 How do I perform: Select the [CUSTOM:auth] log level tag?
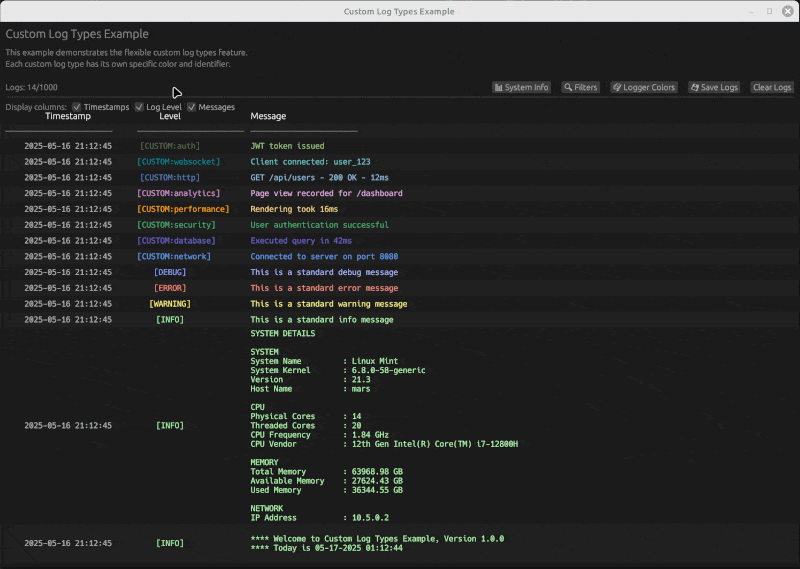tap(170, 146)
